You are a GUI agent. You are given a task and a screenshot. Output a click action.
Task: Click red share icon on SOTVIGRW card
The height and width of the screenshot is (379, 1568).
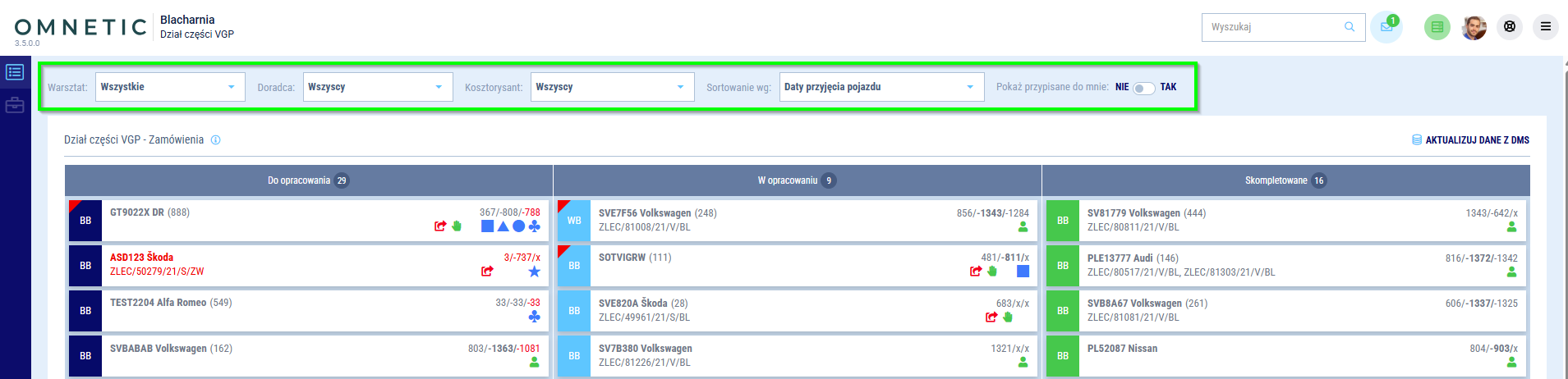pyautogui.click(x=976, y=272)
